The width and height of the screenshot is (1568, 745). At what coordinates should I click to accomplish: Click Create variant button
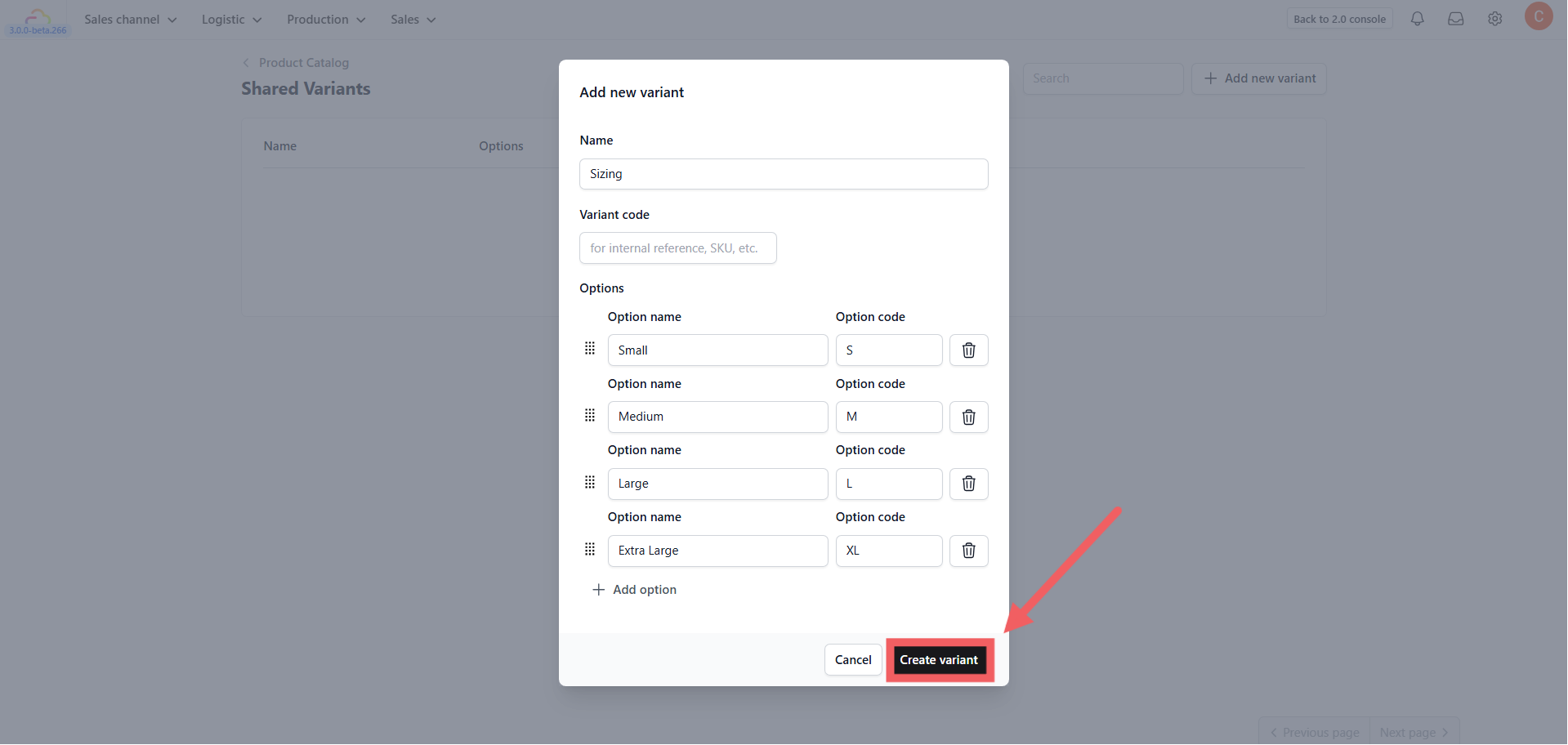[939, 660]
